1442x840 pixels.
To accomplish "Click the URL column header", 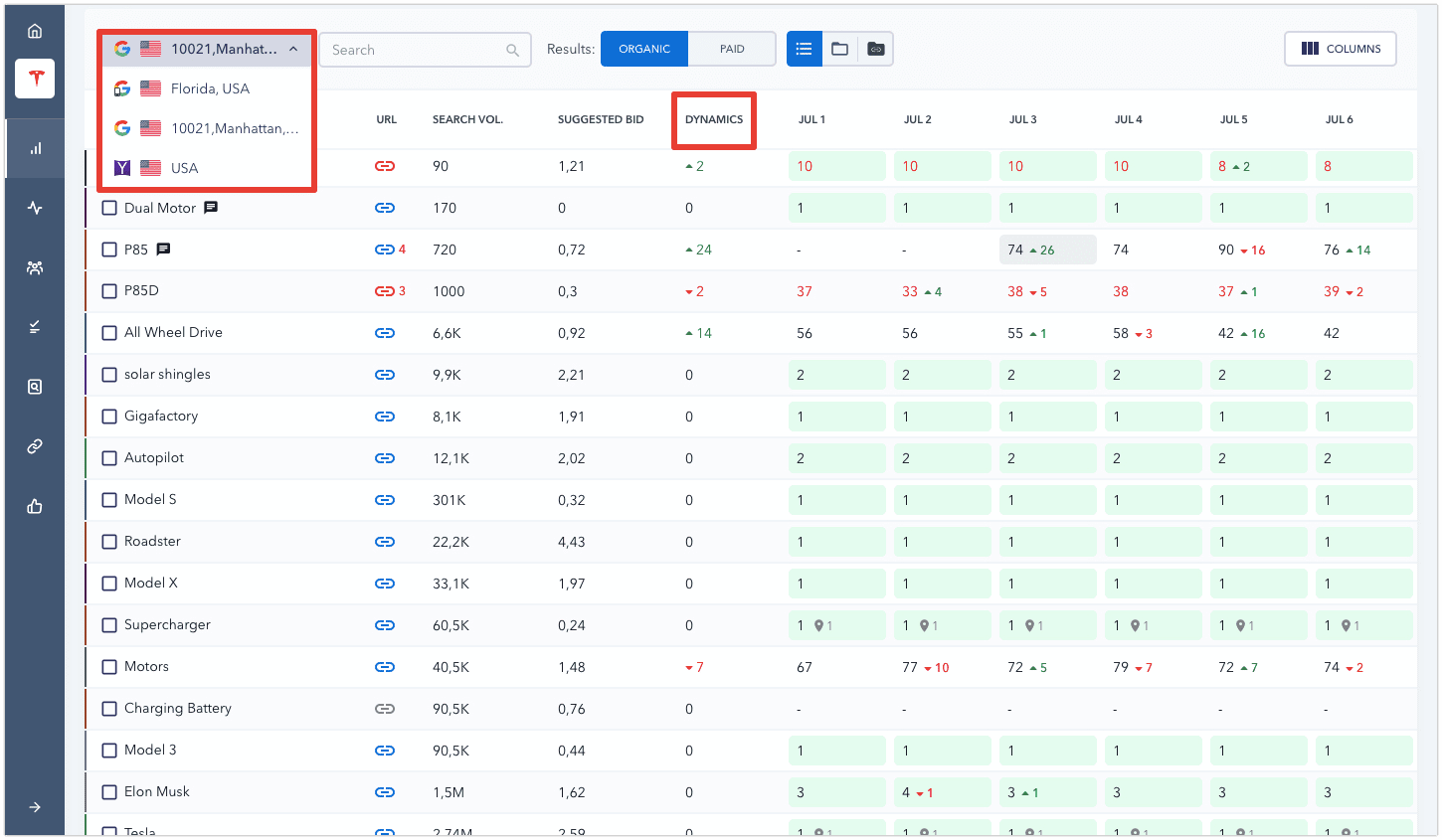I will click(x=386, y=119).
